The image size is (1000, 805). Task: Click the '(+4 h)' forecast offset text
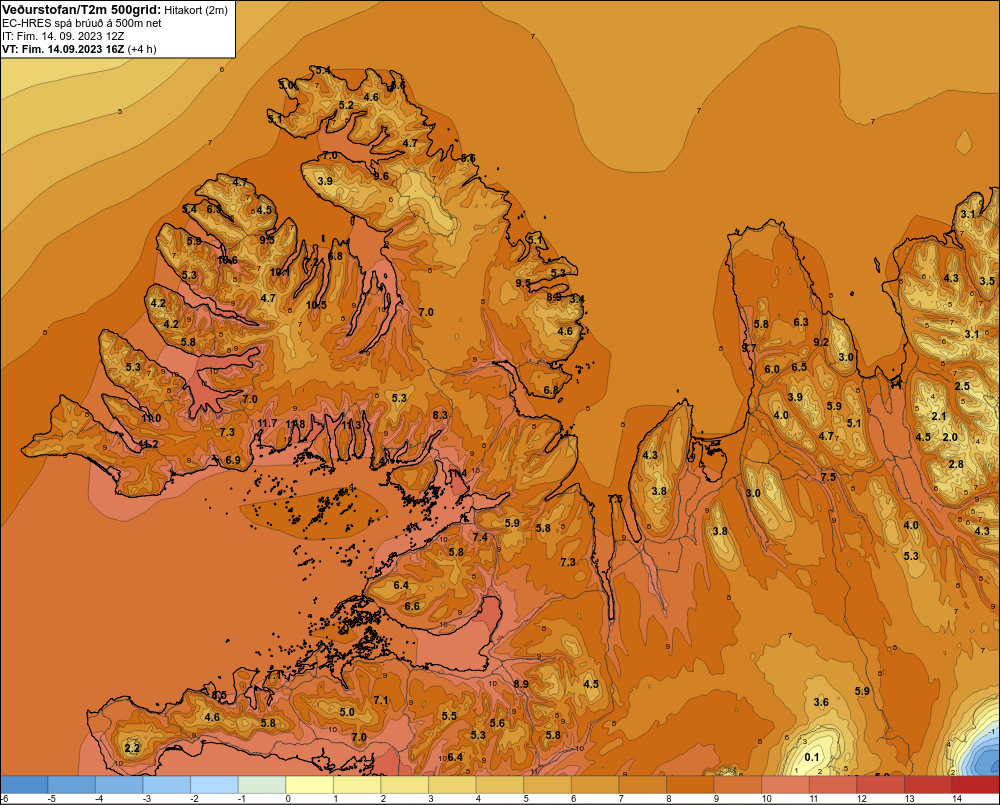pyautogui.click(x=142, y=49)
